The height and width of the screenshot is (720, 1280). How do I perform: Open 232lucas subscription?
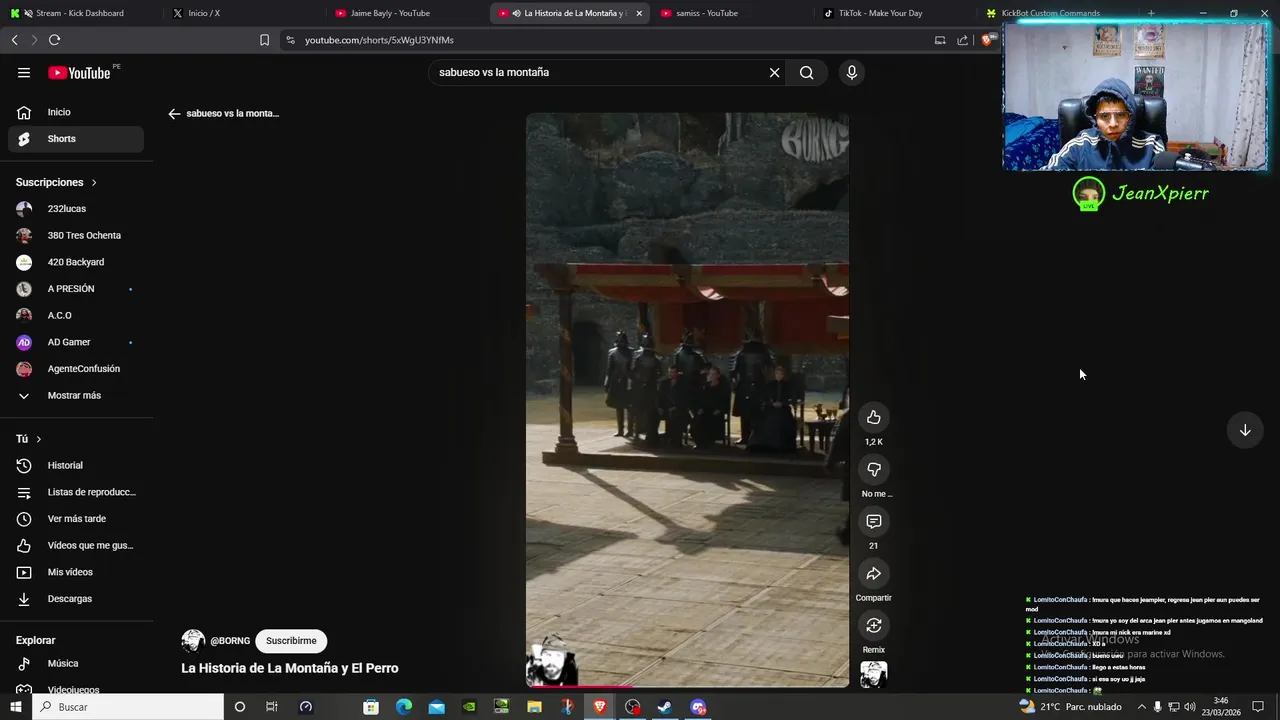[x=76, y=209]
